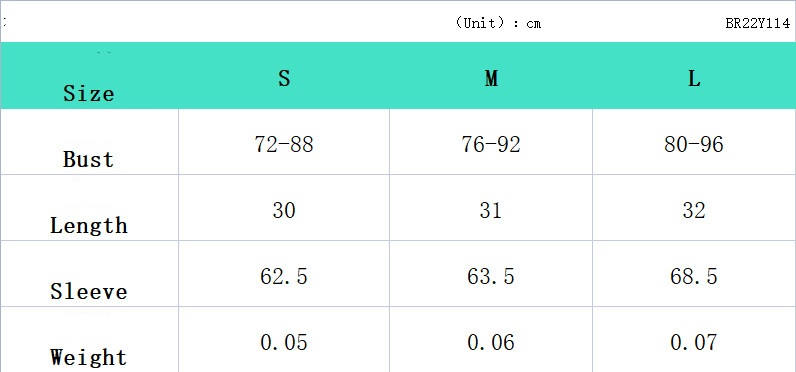Click the Unit cm label
Screen dimensions: 796x372
click(x=498, y=23)
